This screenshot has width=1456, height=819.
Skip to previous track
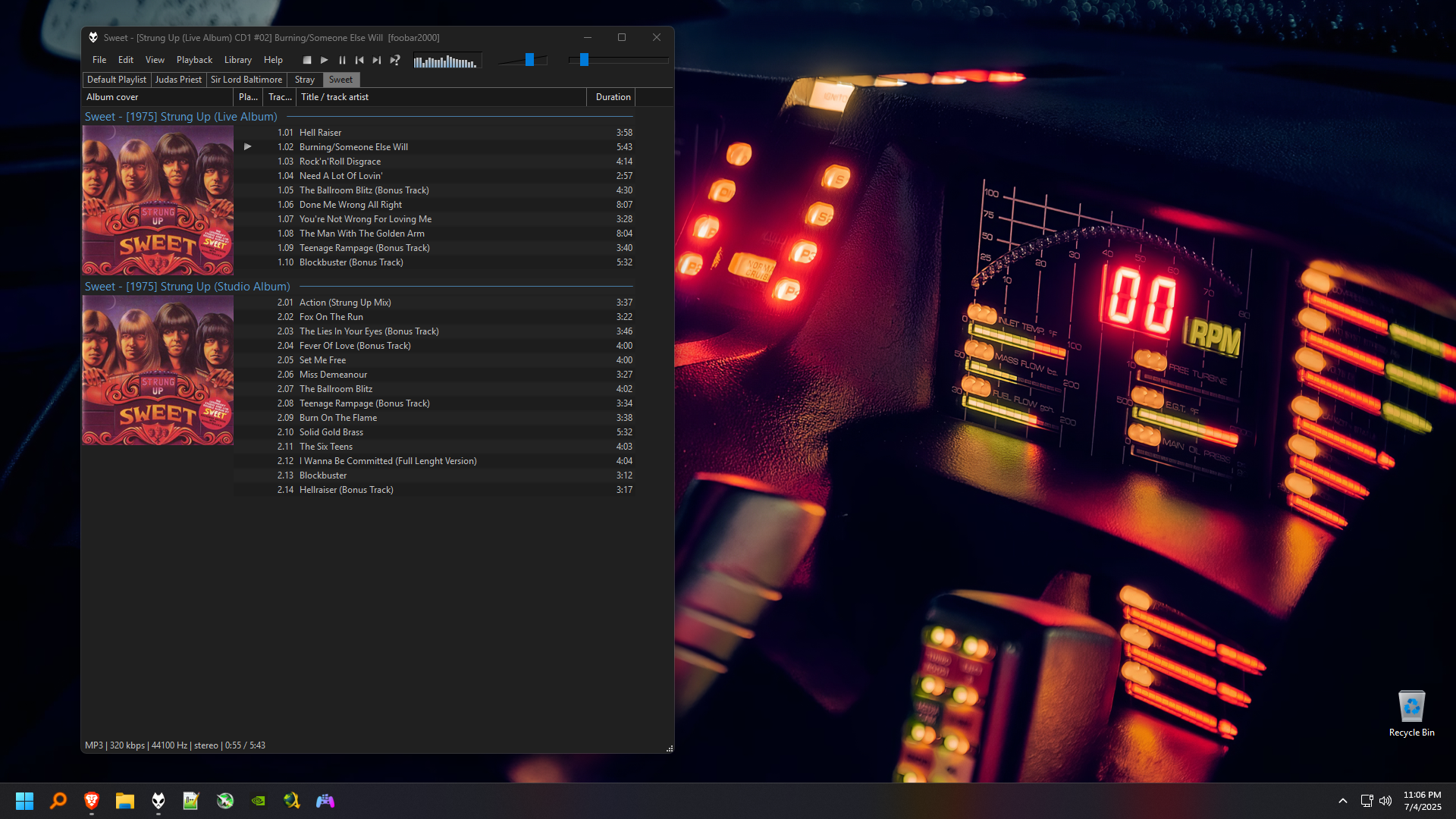click(359, 60)
